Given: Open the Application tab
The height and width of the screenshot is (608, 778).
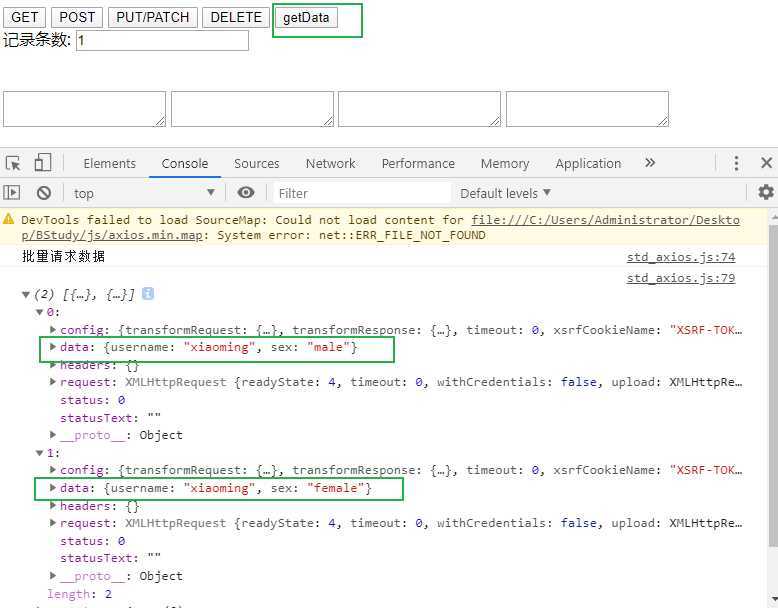Looking at the screenshot, I should coord(588,163).
